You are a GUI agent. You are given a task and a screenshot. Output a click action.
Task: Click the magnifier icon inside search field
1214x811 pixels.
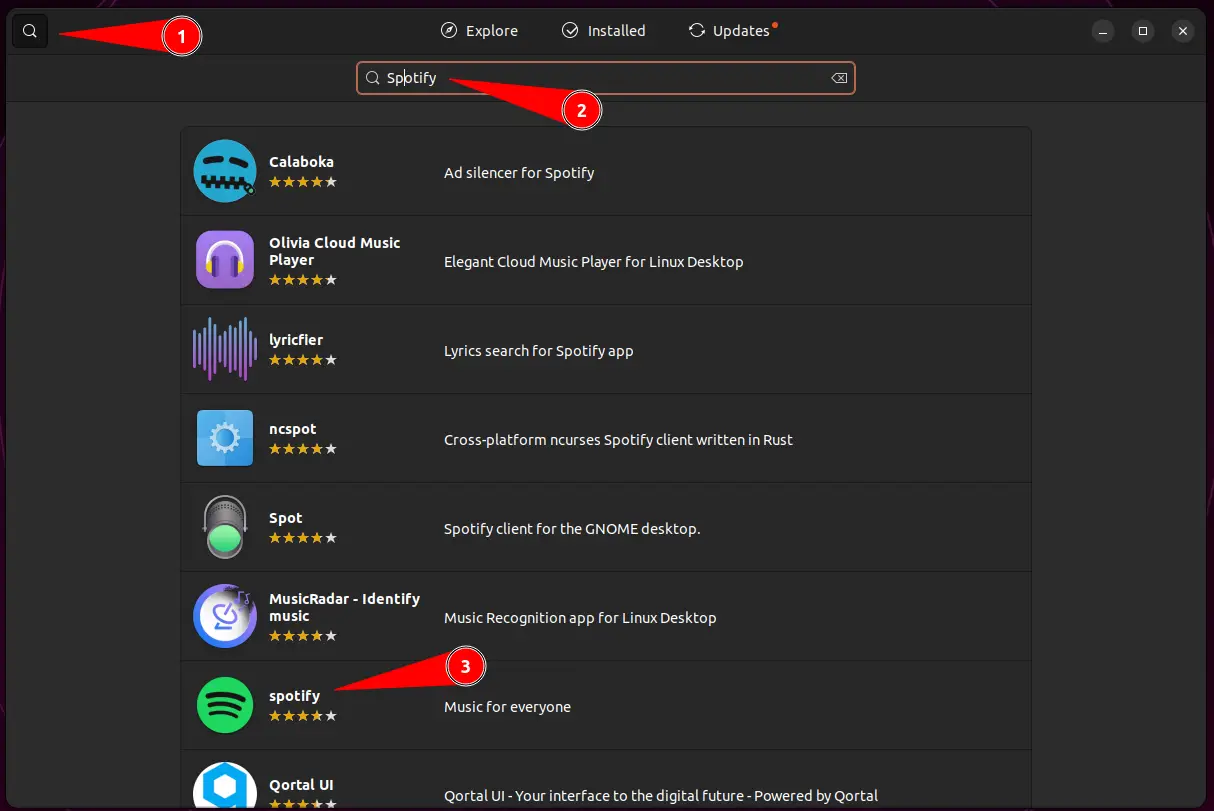372,78
